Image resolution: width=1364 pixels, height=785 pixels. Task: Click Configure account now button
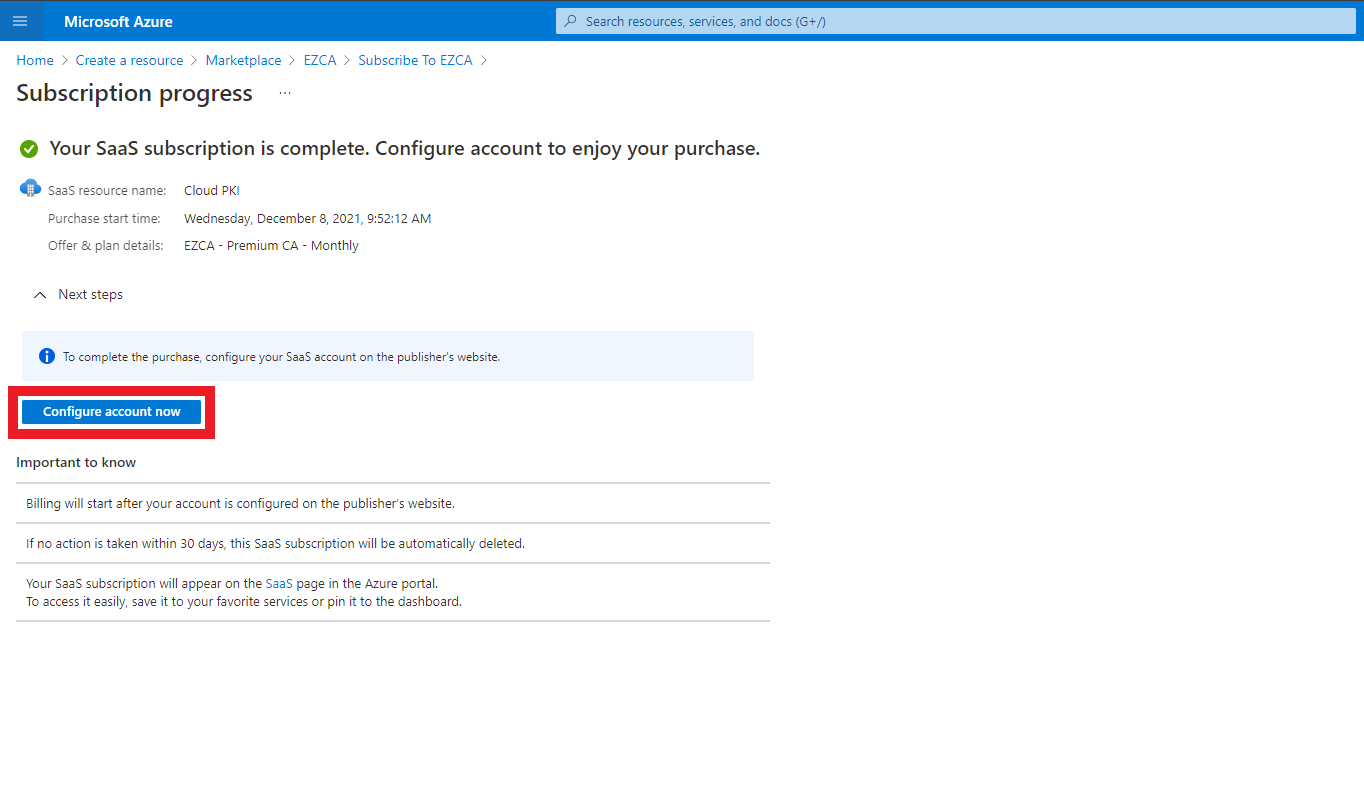(x=112, y=412)
